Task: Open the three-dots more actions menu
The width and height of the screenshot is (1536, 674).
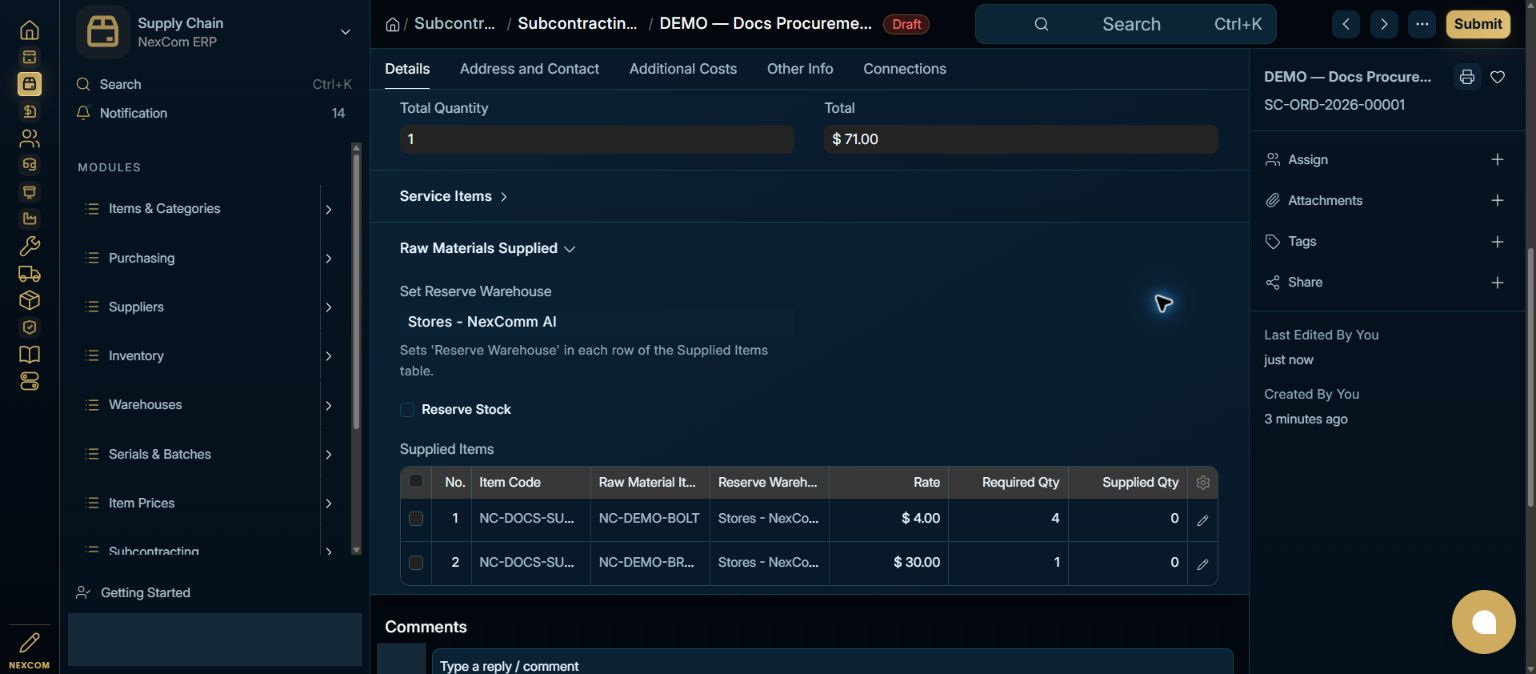Action: pos(1422,24)
